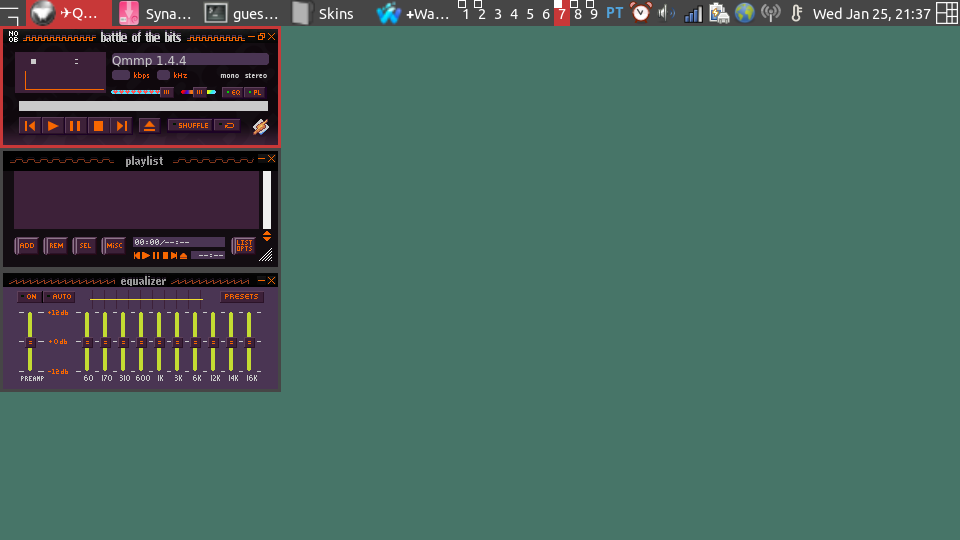The width and height of the screenshot is (960, 540).
Task: Turn the equalizer ON
Action: click(28, 296)
